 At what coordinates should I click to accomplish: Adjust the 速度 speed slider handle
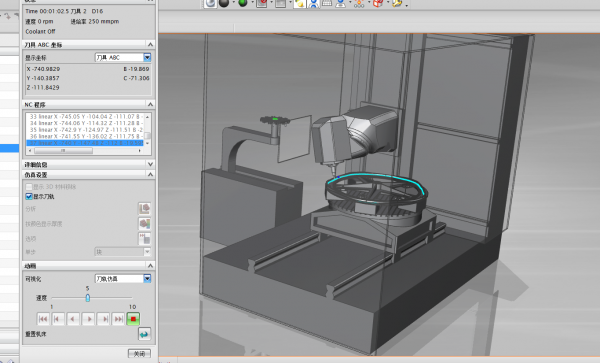coord(88,298)
